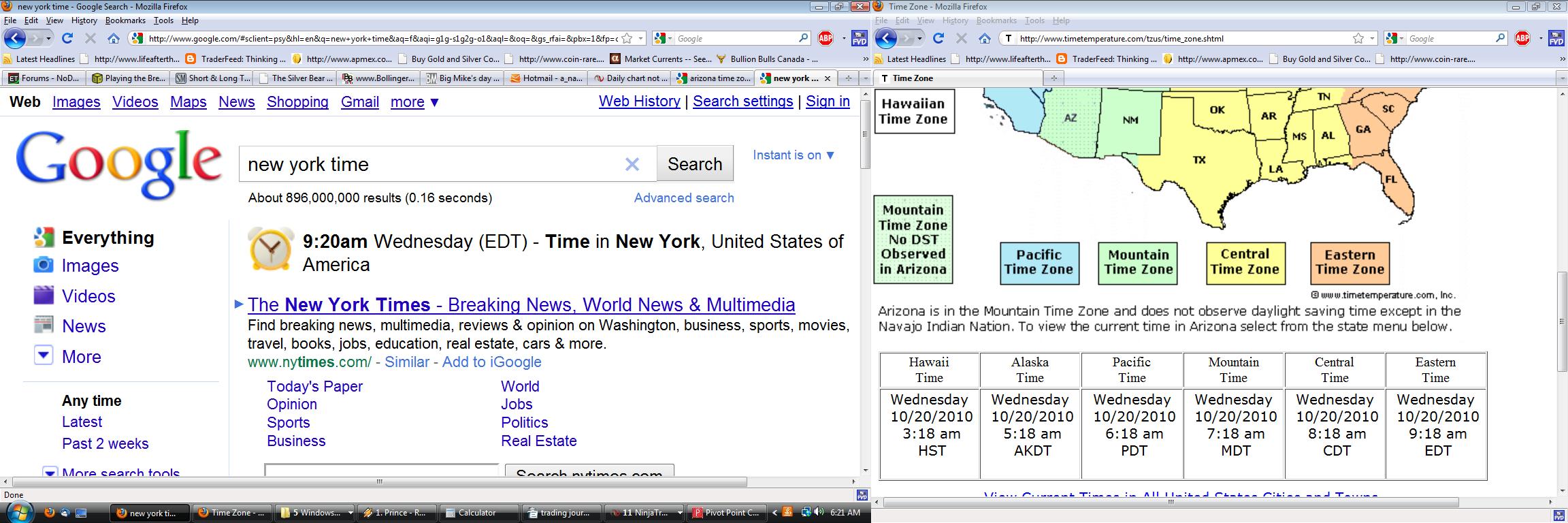Screen dimensions: 1568x523
Task: Open the Pivot Point taskbar button
Action: (725, 513)
